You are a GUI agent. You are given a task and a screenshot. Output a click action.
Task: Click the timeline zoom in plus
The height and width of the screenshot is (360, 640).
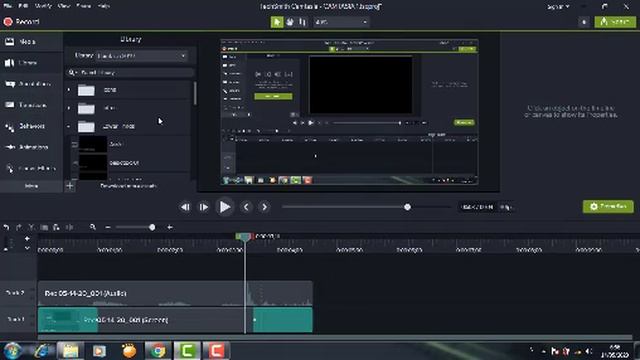coord(170,227)
